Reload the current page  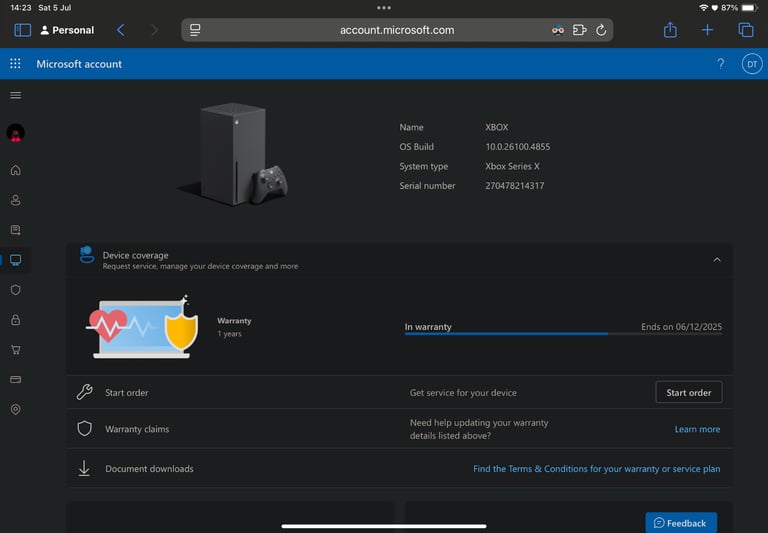[x=601, y=30]
